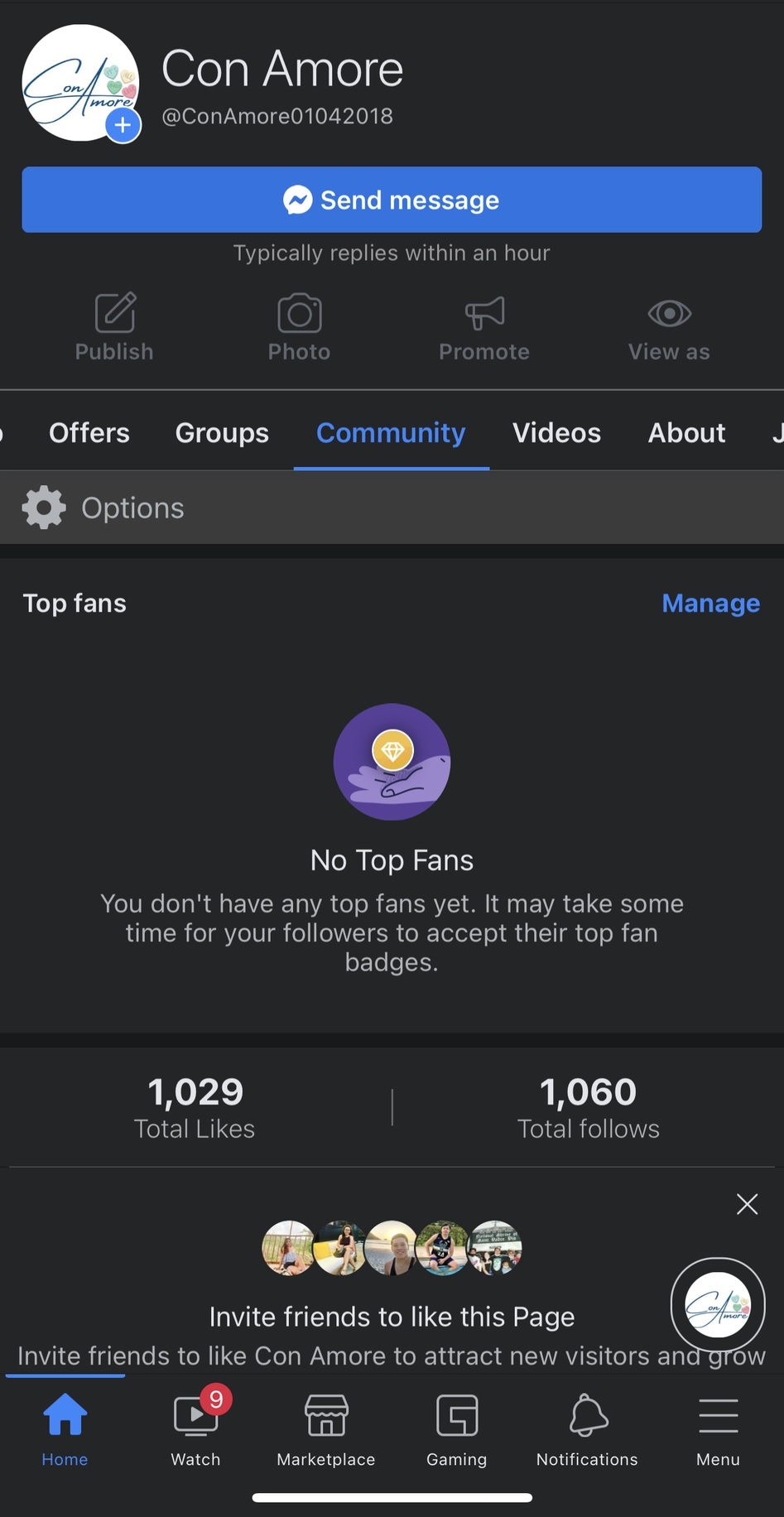This screenshot has height=1517, width=784.
Task: Switch to the Groups tab
Action: coord(222,433)
